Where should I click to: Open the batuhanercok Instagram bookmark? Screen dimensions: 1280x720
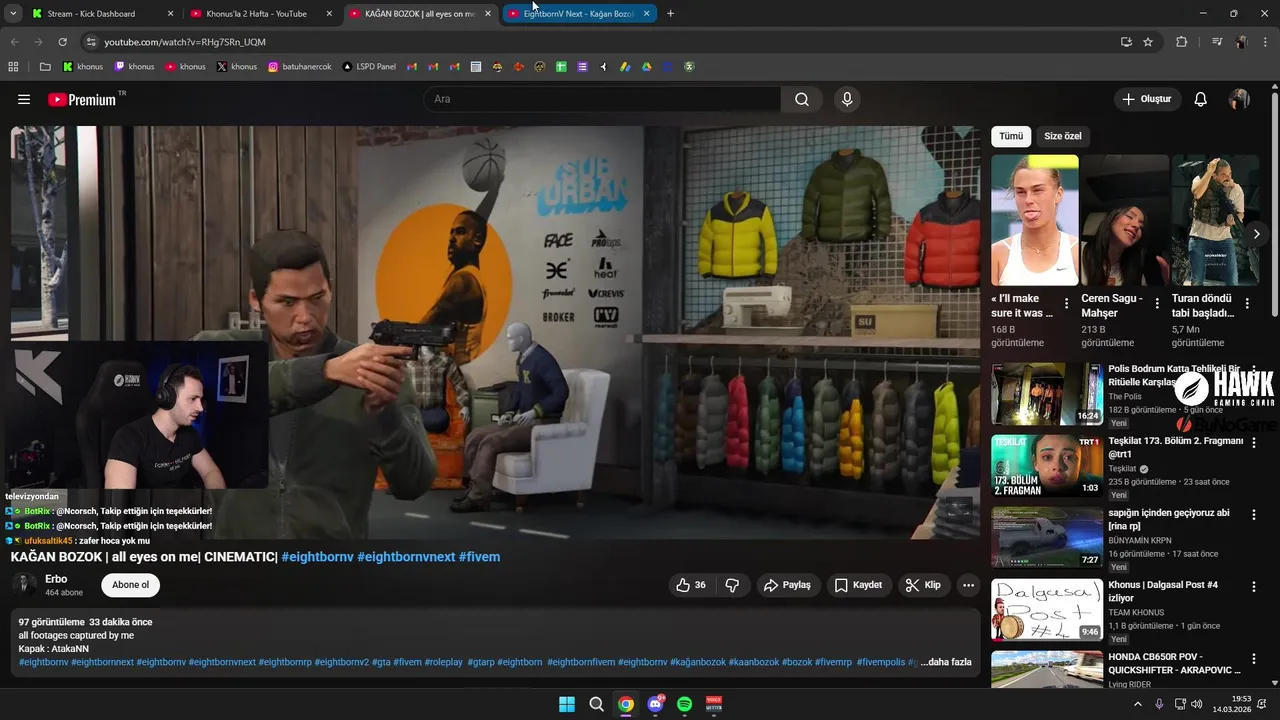pos(300,67)
